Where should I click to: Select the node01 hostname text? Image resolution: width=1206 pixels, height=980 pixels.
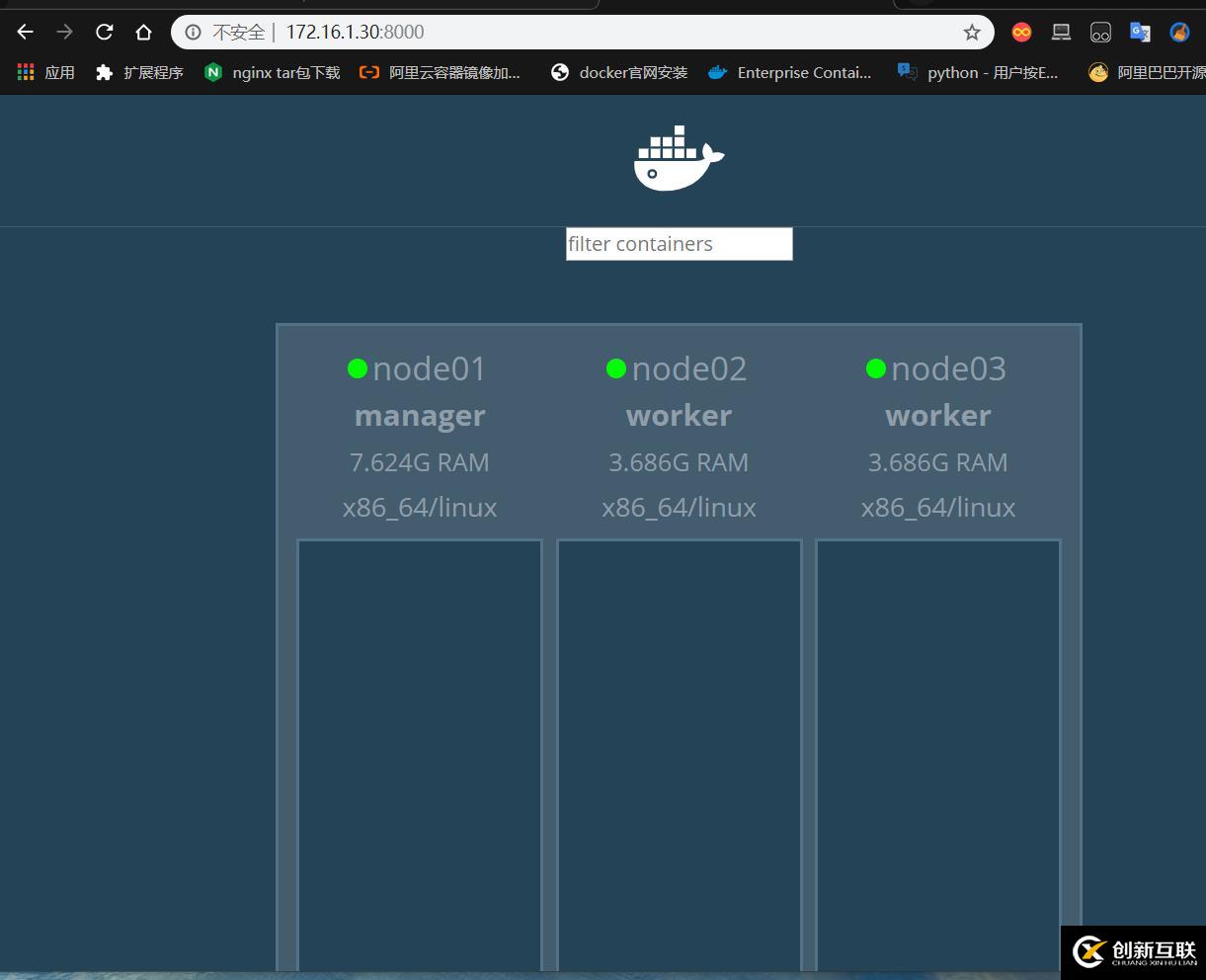coord(430,368)
